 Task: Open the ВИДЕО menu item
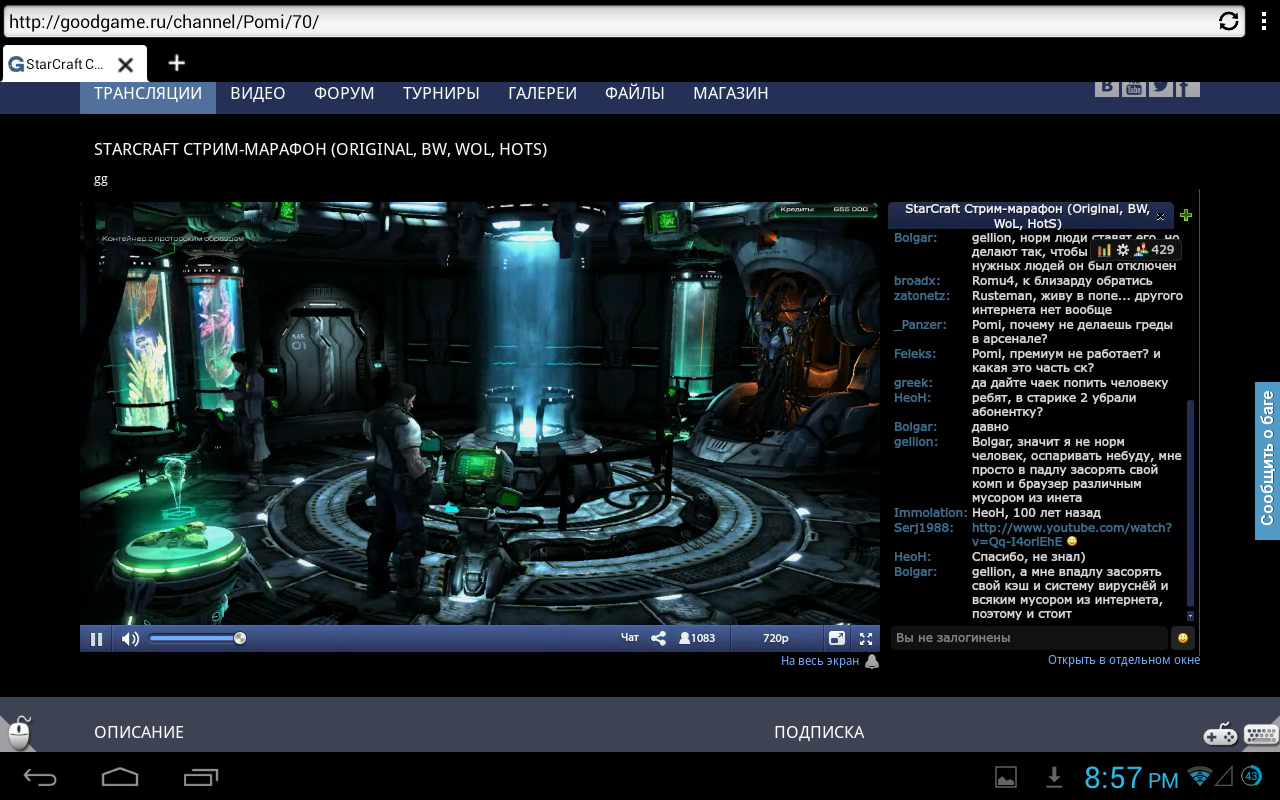pyautogui.click(x=258, y=93)
